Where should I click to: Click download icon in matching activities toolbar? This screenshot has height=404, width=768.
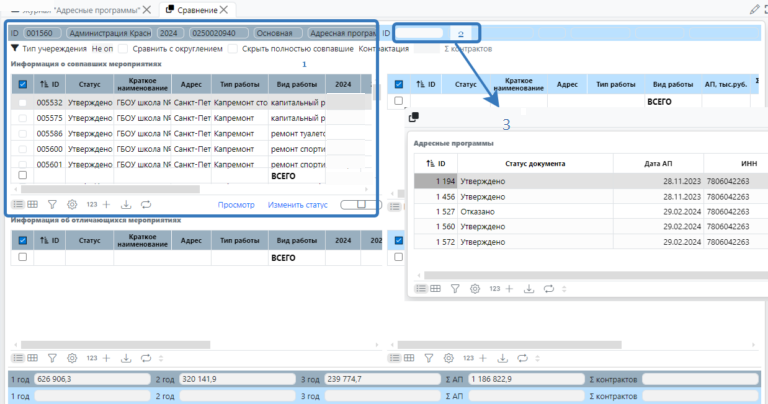click(126, 204)
